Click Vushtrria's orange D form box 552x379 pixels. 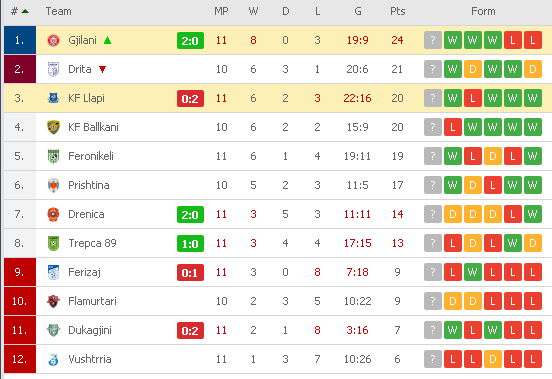493,359
